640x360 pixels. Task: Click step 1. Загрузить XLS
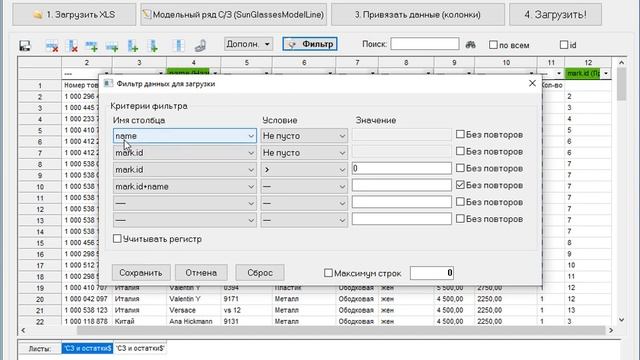[x=74, y=15]
